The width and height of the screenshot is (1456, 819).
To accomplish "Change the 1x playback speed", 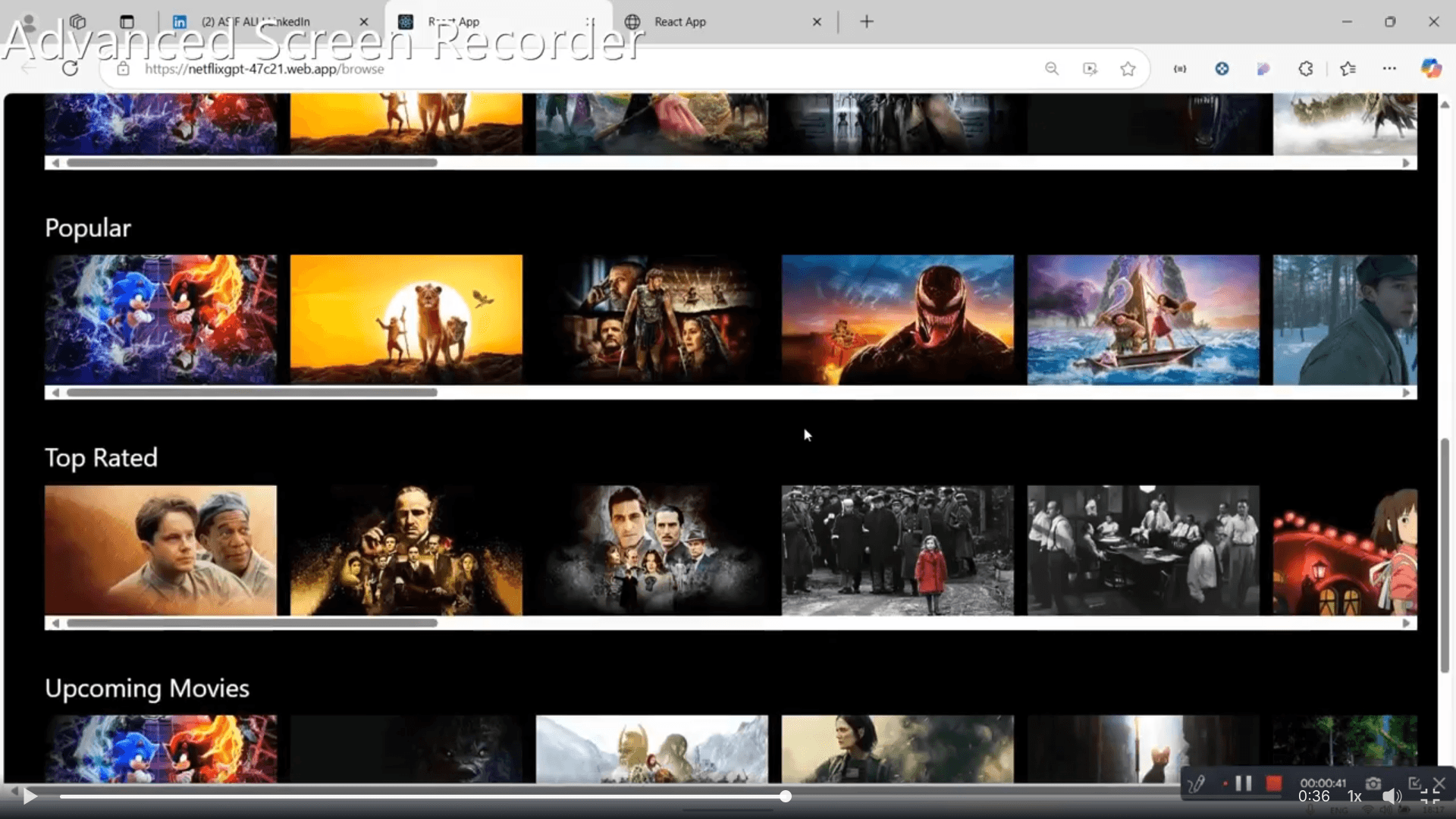I will click(x=1354, y=796).
